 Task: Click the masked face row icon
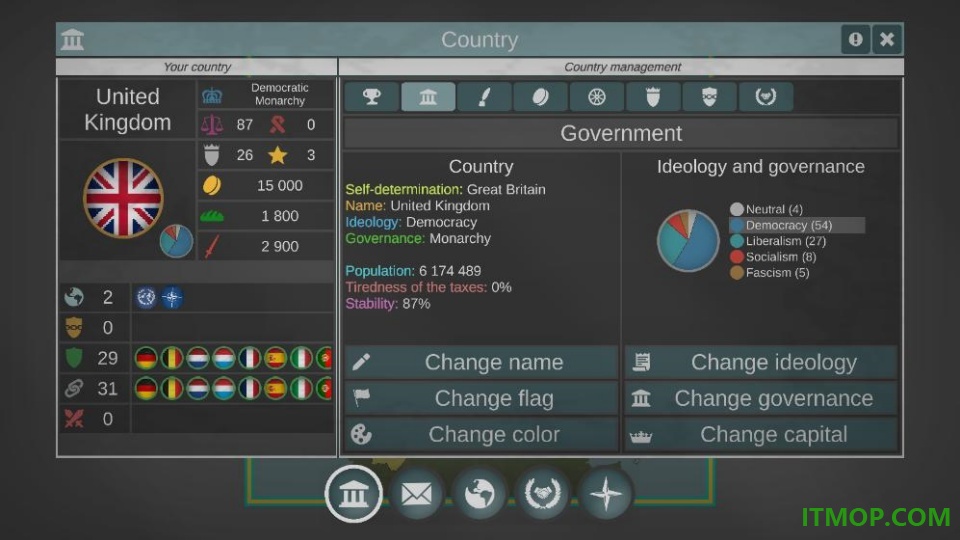pos(73,328)
